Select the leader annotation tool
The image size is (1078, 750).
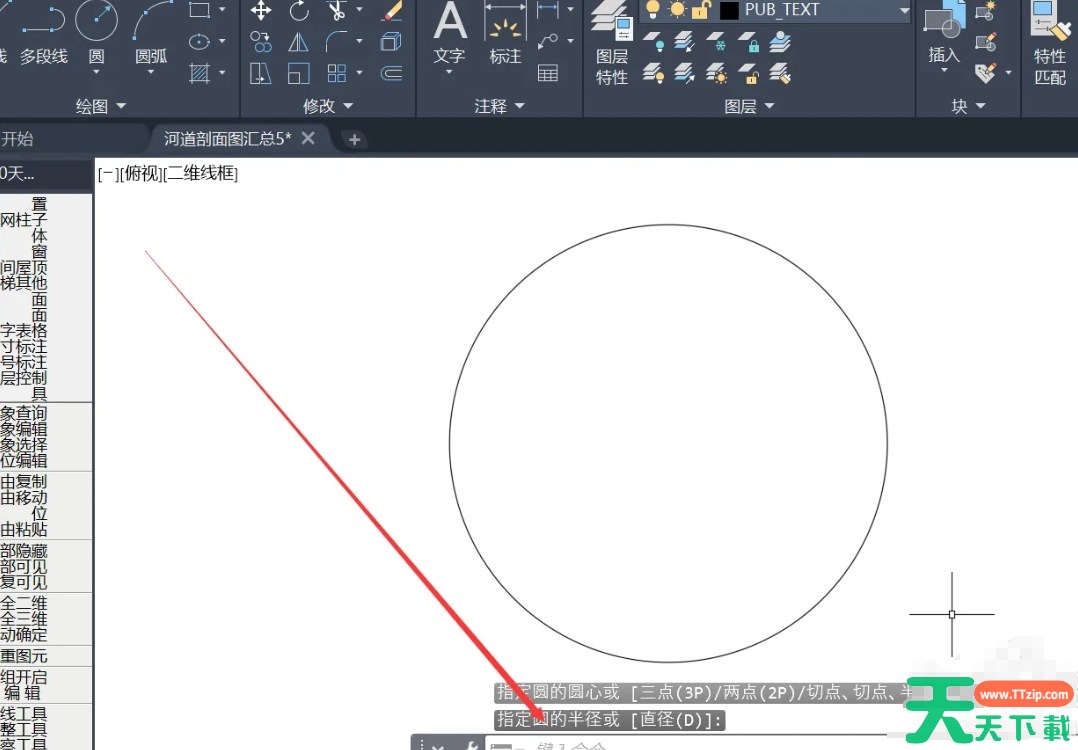point(548,42)
